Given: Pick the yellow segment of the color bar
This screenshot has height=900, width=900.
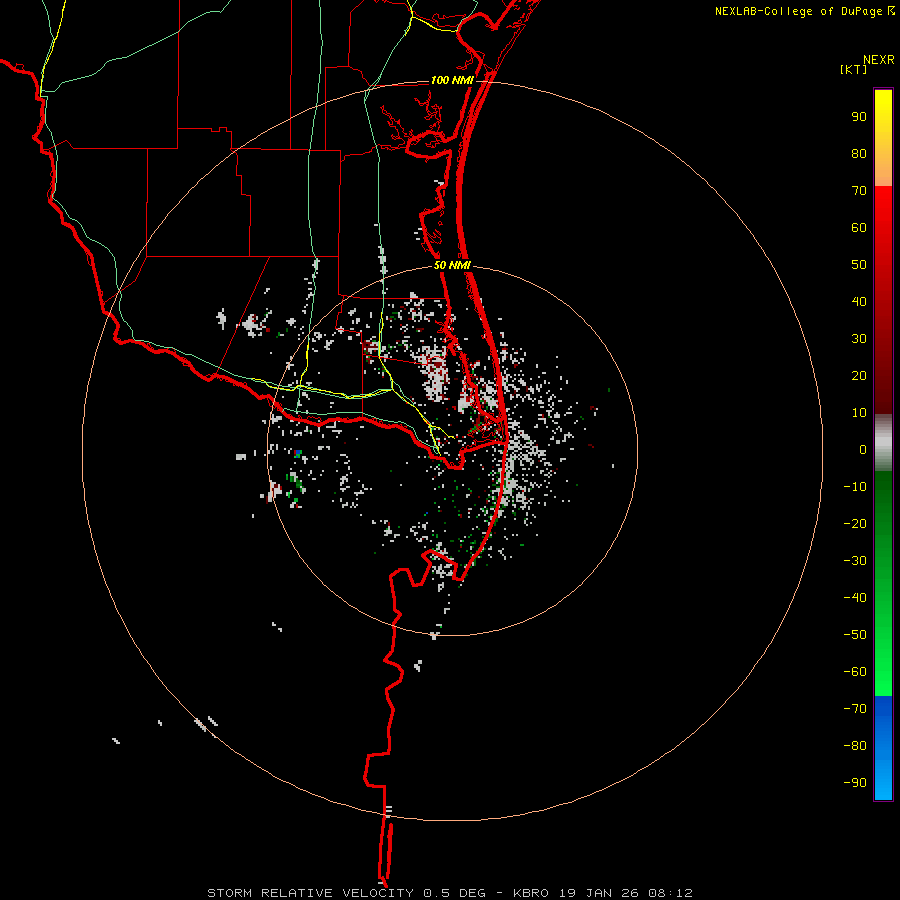Looking at the screenshot, I should click(x=883, y=138).
